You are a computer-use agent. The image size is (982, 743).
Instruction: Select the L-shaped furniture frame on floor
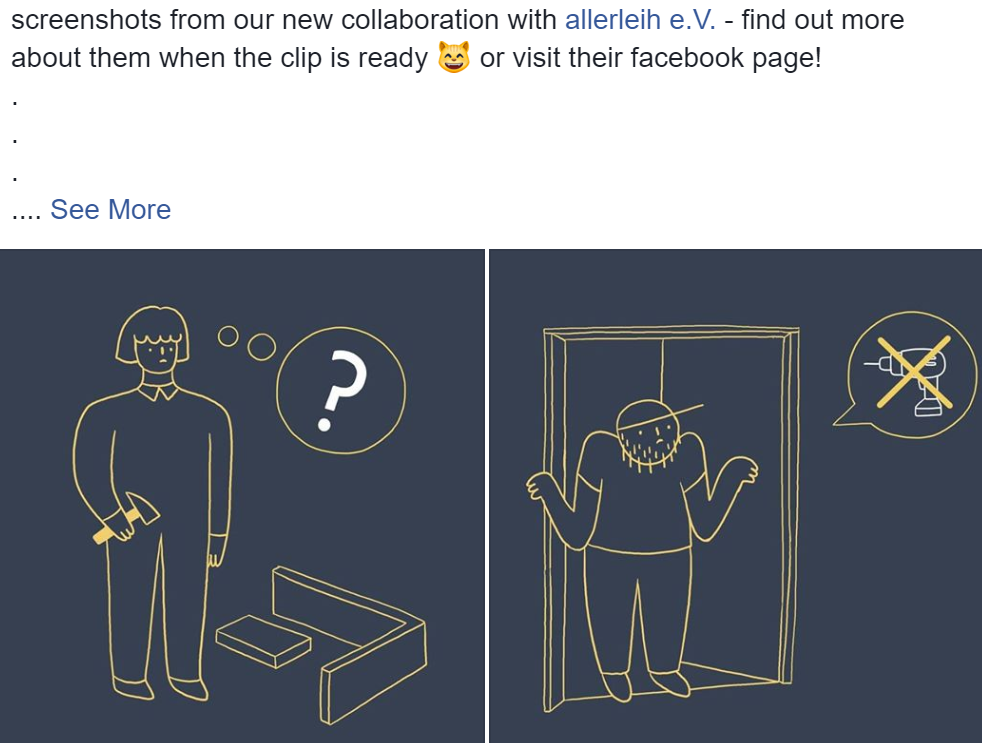pos(349,644)
